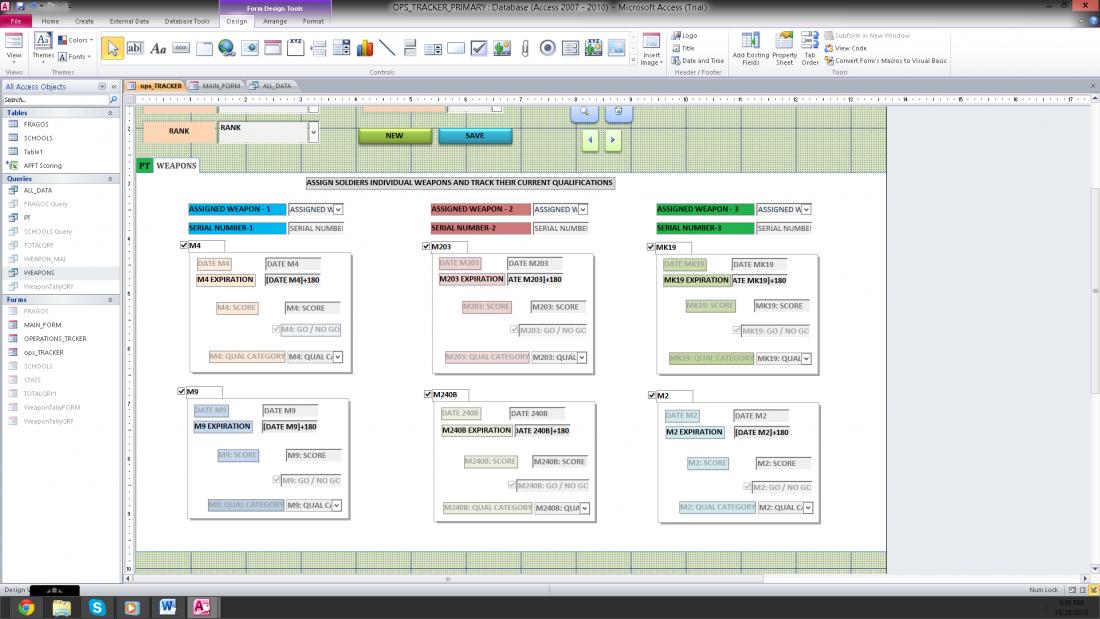Insert a Logo in header
The width and height of the screenshot is (1100, 619).
(x=685, y=35)
